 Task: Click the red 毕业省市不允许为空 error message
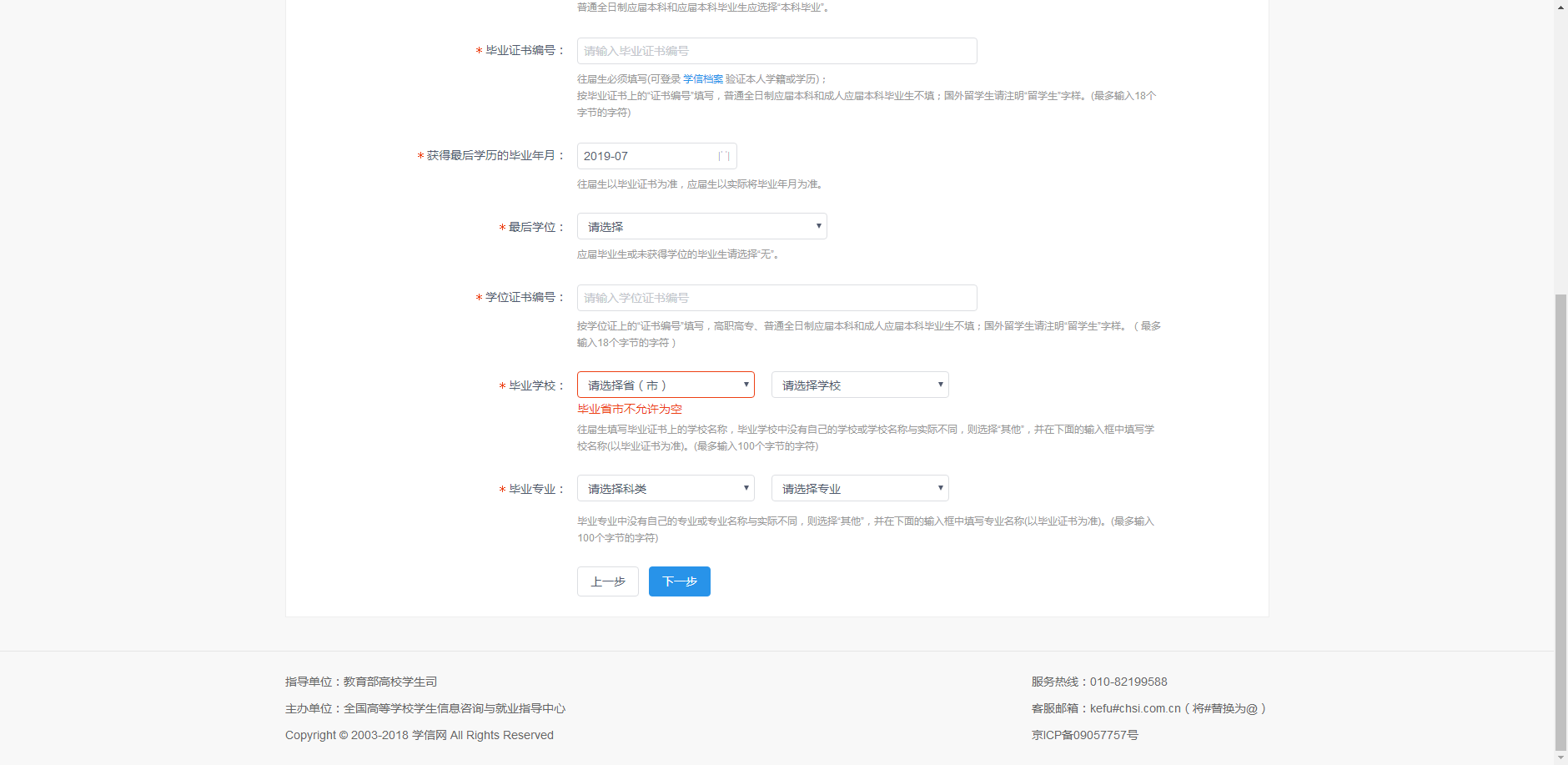tap(630, 409)
